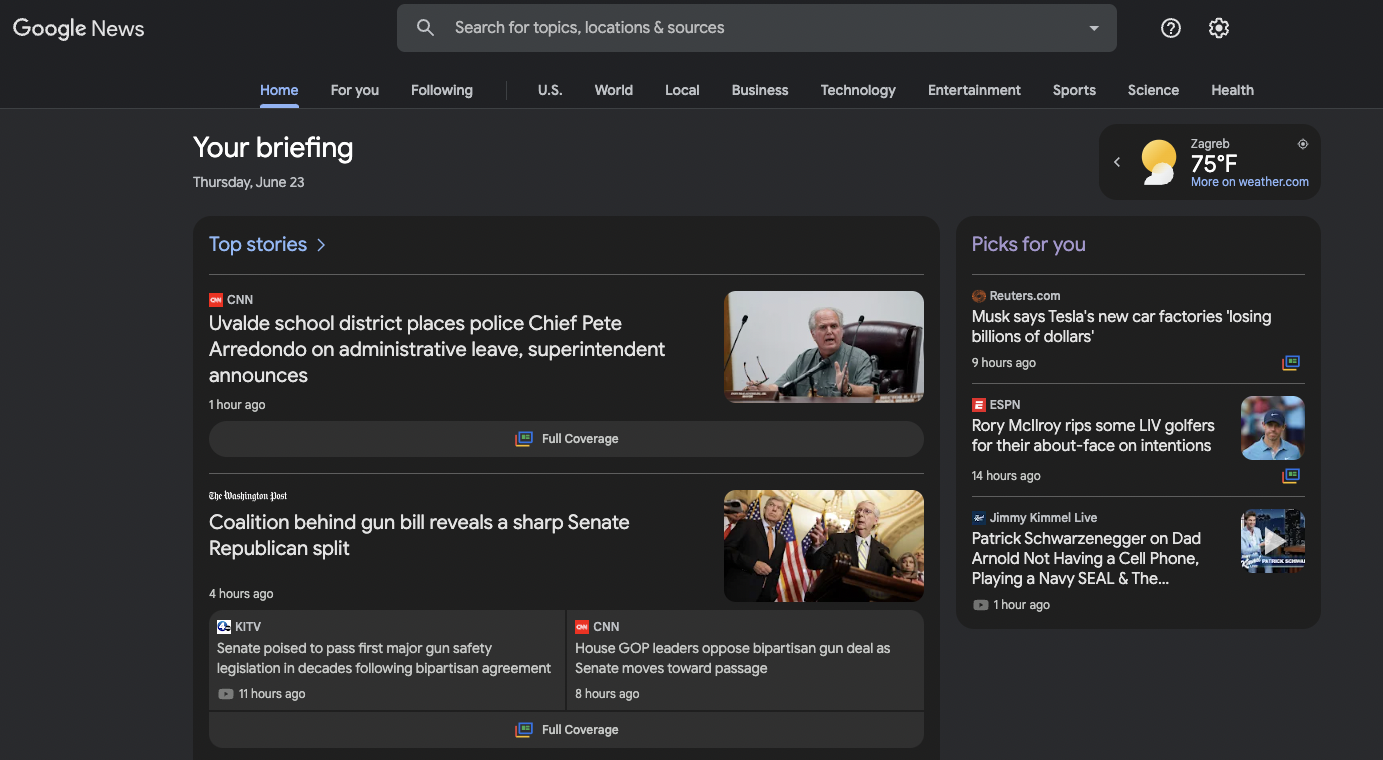The width and height of the screenshot is (1383, 760).
Task: Open More on weather.com link
Action: (1250, 182)
